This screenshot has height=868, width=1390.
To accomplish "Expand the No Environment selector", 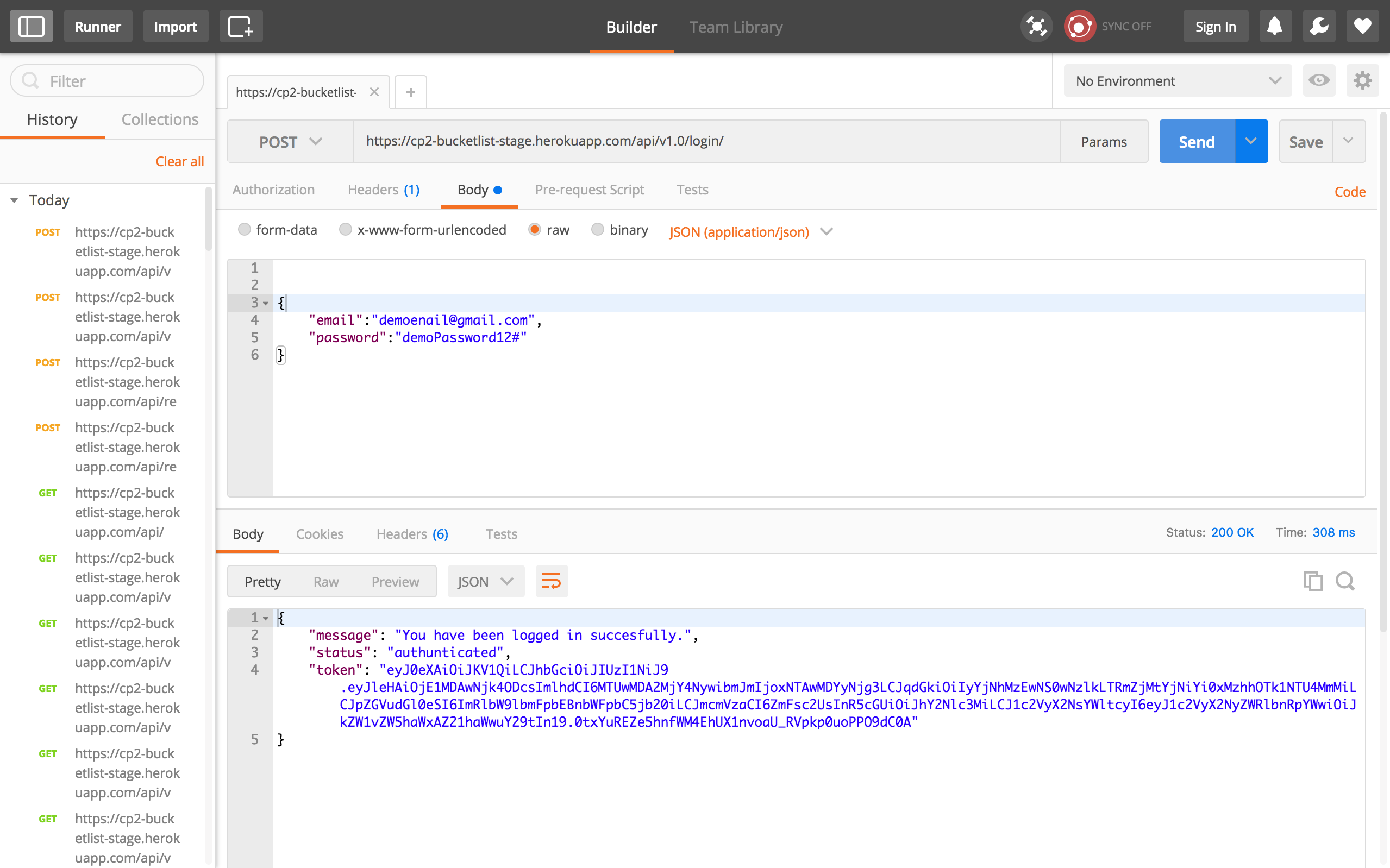I will [1177, 81].
